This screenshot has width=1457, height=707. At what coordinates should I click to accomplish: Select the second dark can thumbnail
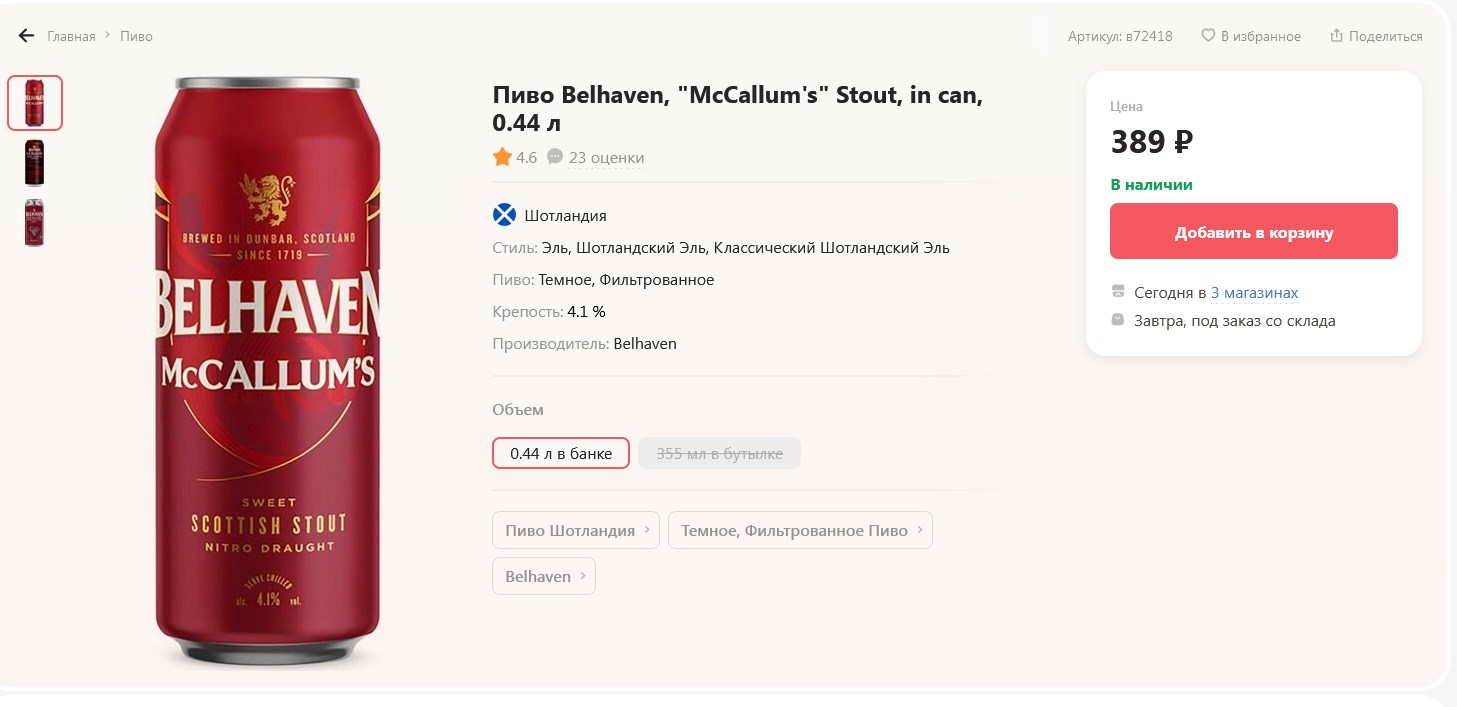(x=35, y=162)
